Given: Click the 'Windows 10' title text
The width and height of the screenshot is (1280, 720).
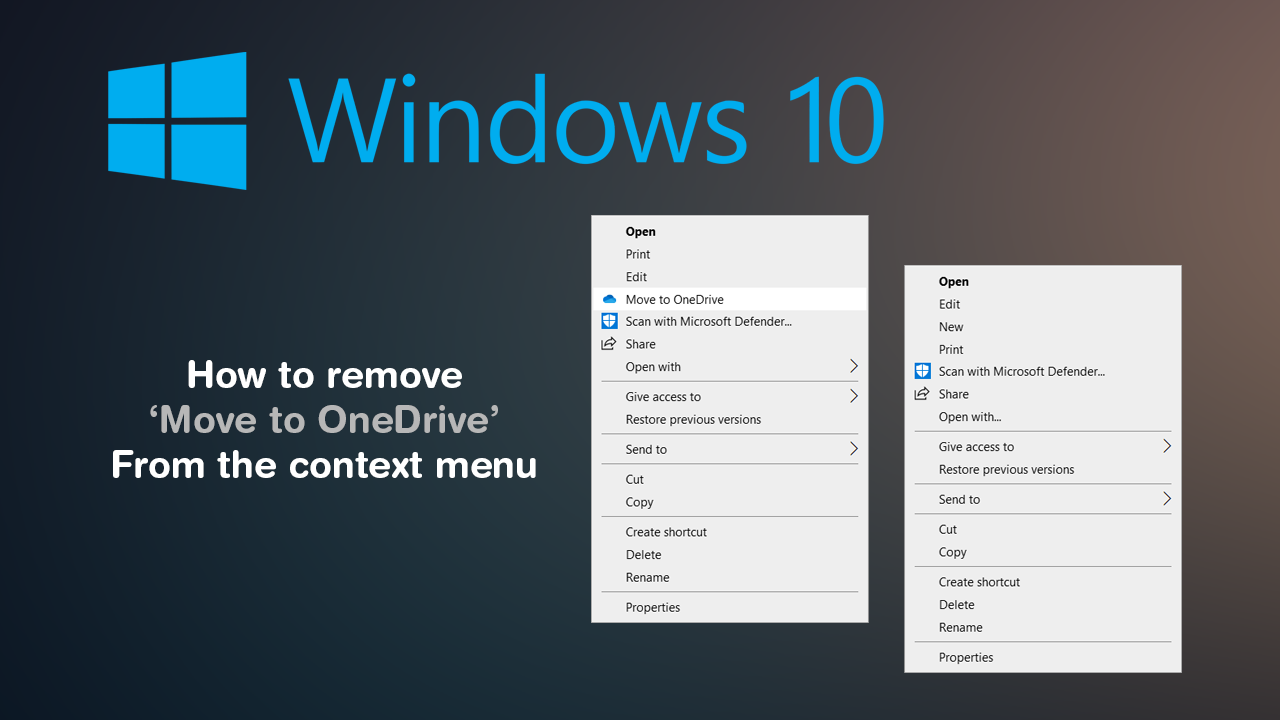Looking at the screenshot, I should point(587,120).
